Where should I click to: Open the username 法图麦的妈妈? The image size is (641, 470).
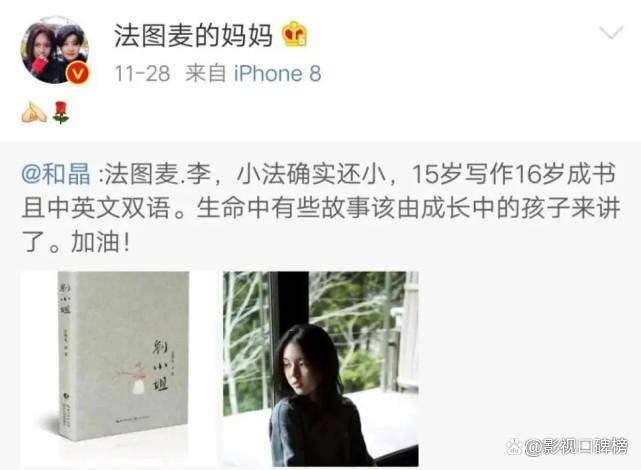coord(193,35)
